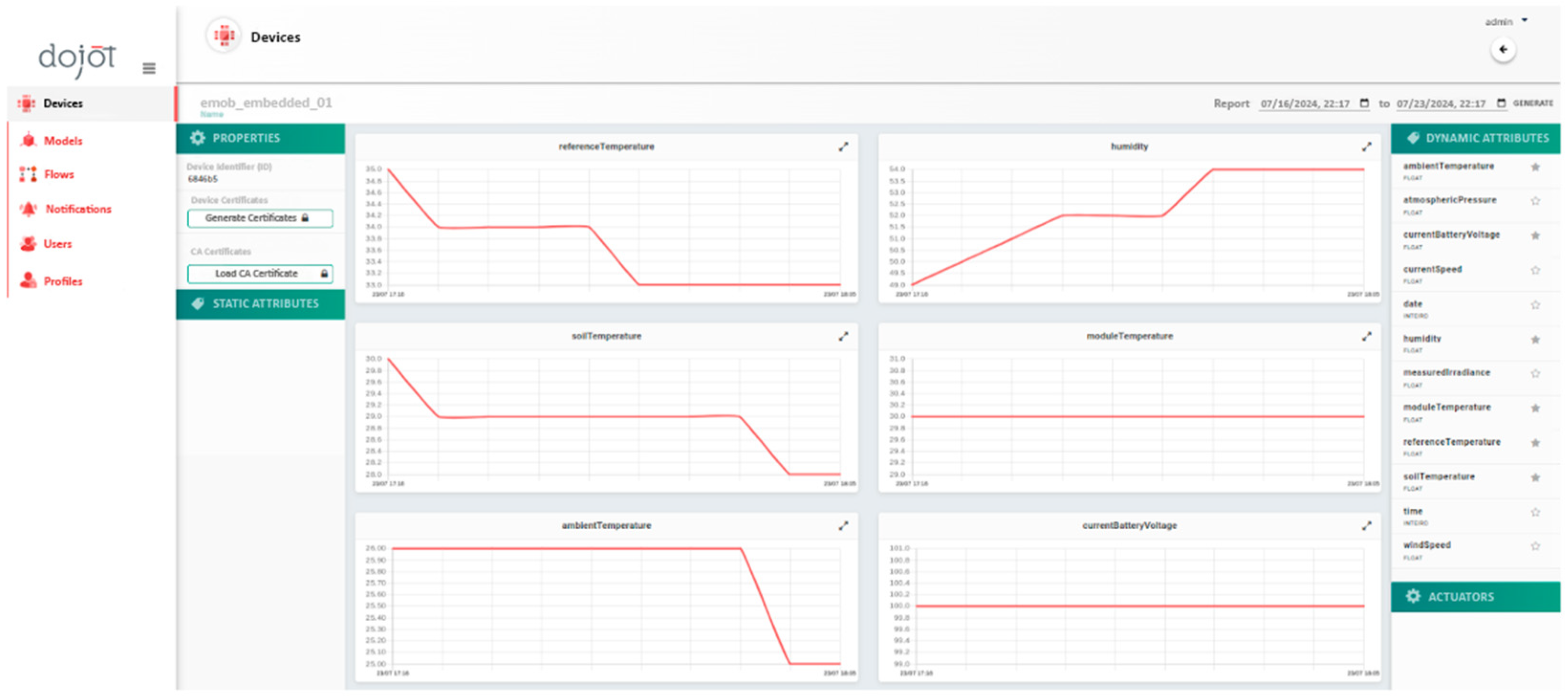
Task: Expand the humidity chart
Action: [x=1366, y=147]
